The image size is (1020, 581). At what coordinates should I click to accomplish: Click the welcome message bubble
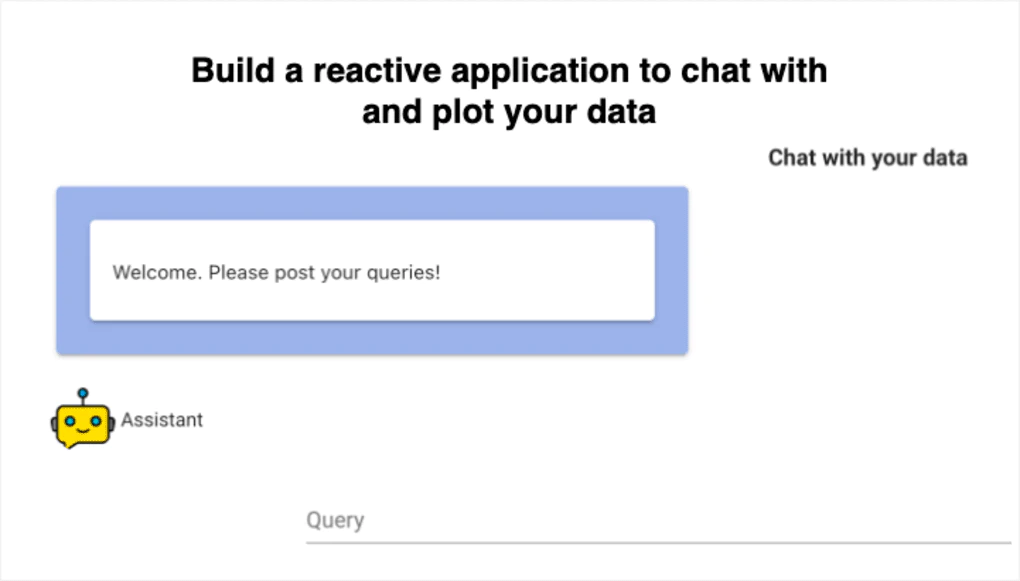point(373,271)
